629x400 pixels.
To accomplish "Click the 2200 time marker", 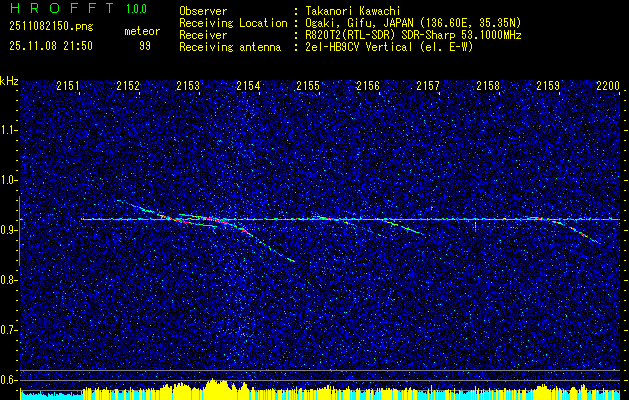I will [609, 85].
